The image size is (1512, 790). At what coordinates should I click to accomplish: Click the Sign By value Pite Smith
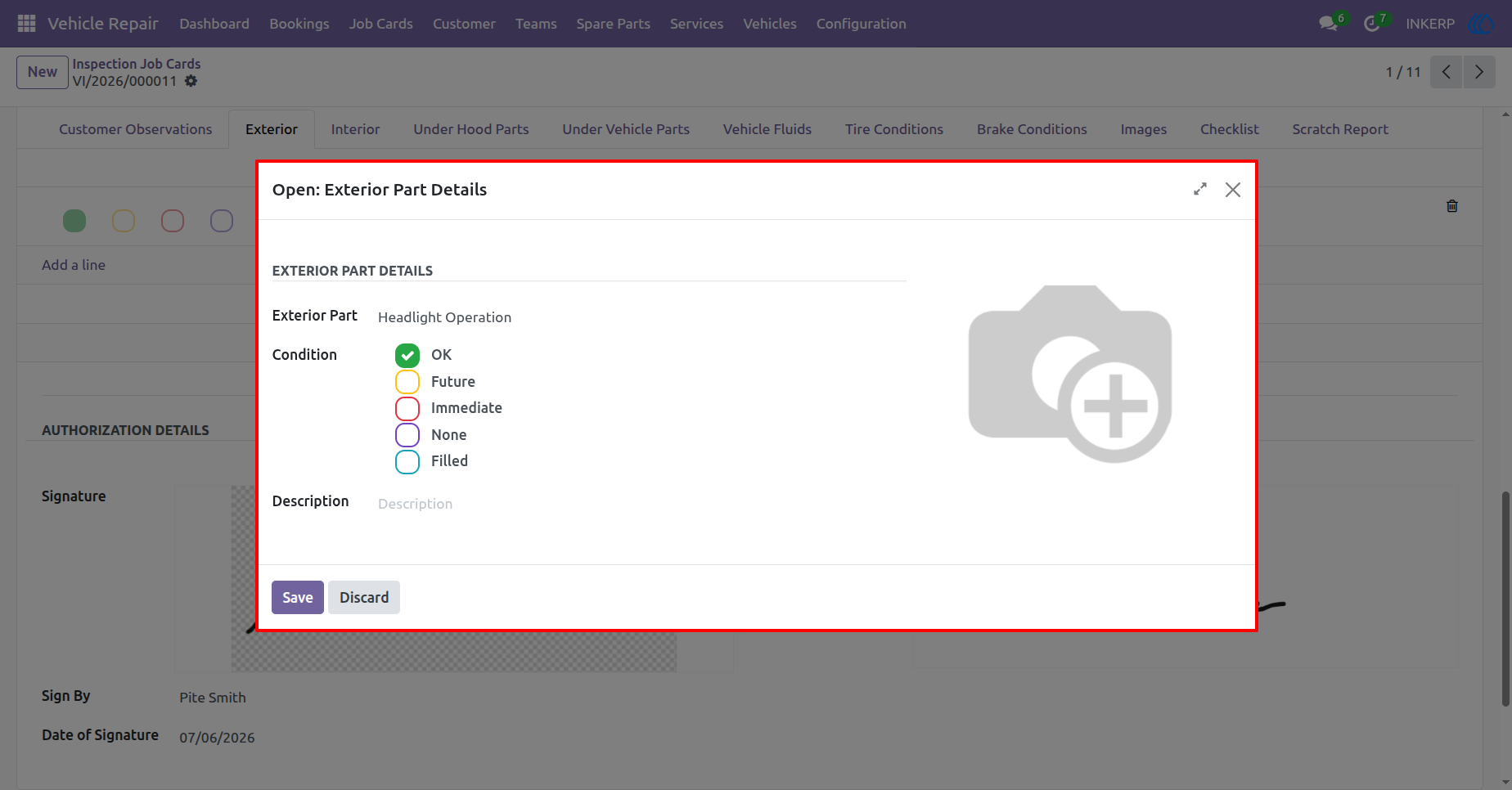213,698
